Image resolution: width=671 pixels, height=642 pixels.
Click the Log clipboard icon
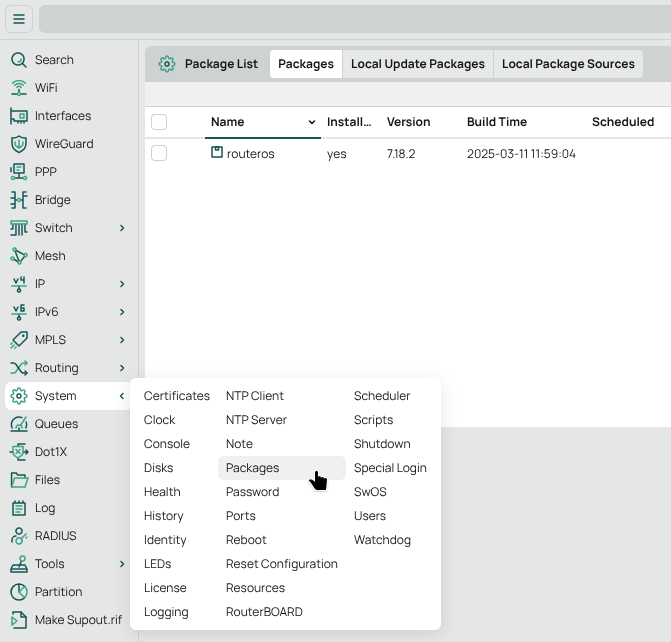pyautogui.click(x=19, y=508)
